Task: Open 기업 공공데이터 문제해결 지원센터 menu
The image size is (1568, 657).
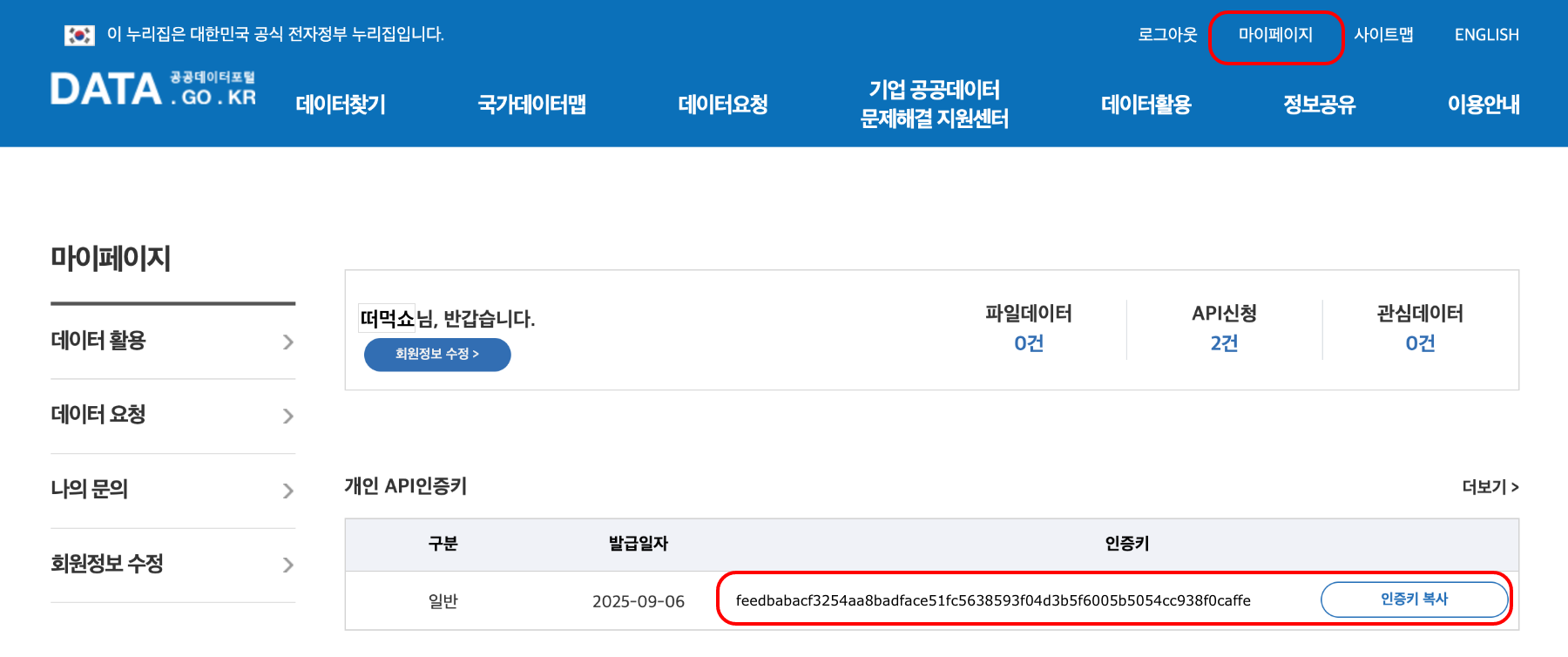Action: [934, 105]
